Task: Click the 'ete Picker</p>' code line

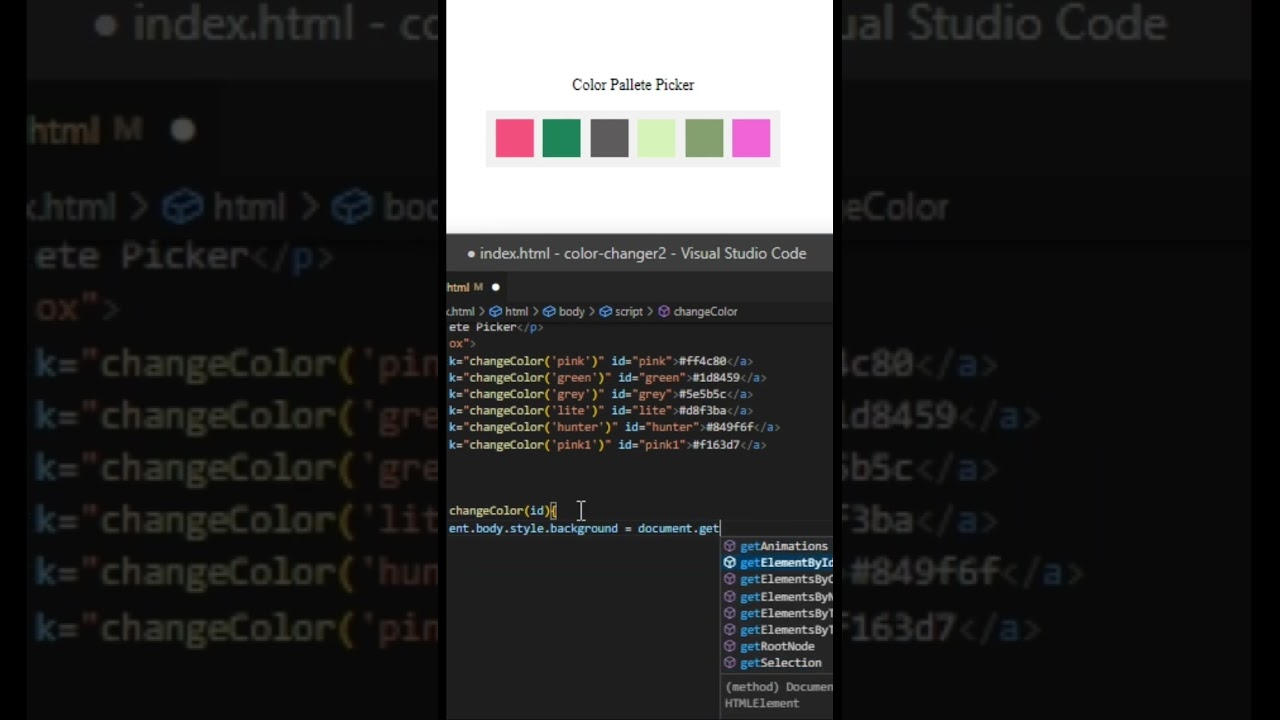Action: pyautogui.click(x=496, y=327)
